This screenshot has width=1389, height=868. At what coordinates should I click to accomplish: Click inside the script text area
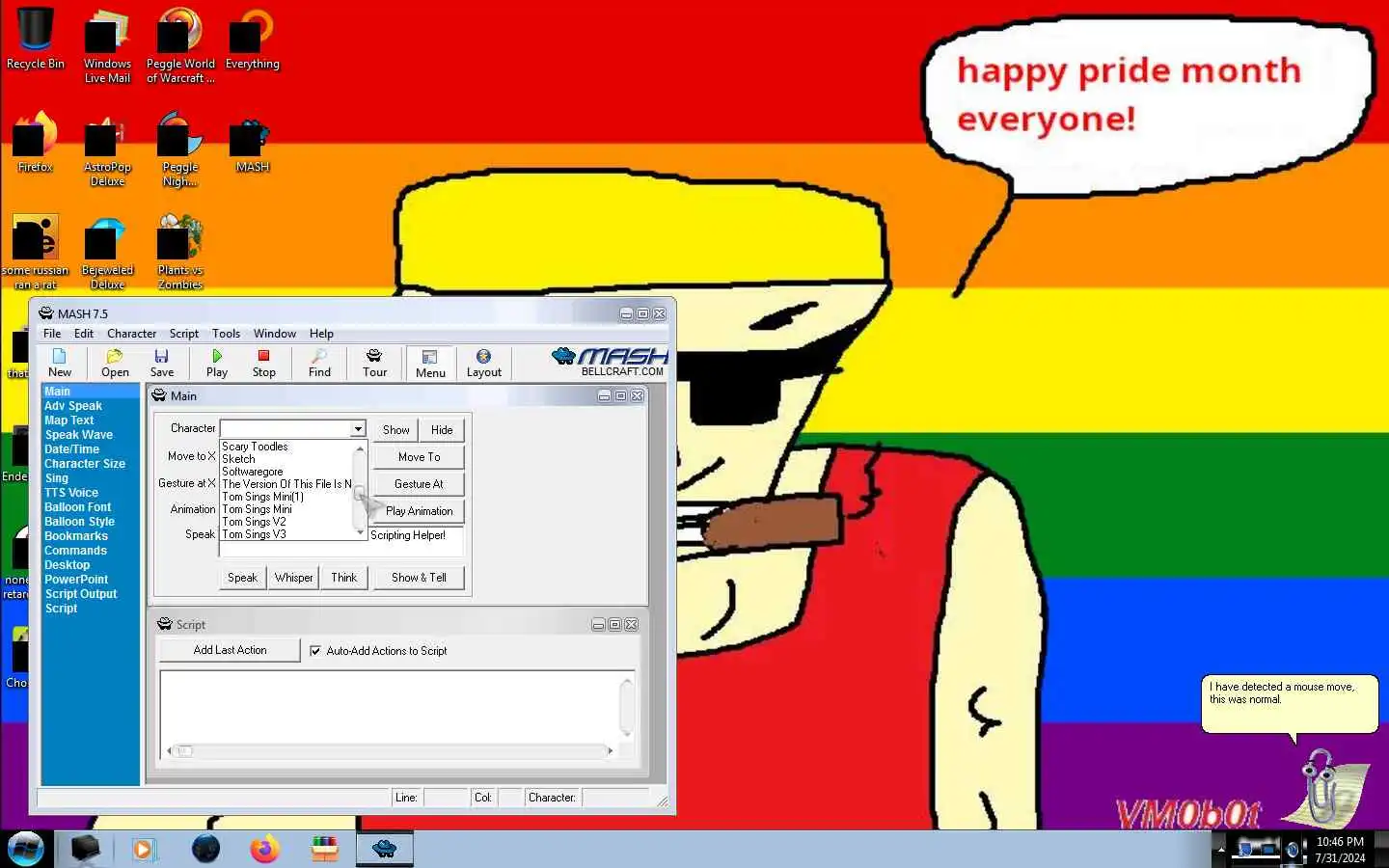click(389, 706)
